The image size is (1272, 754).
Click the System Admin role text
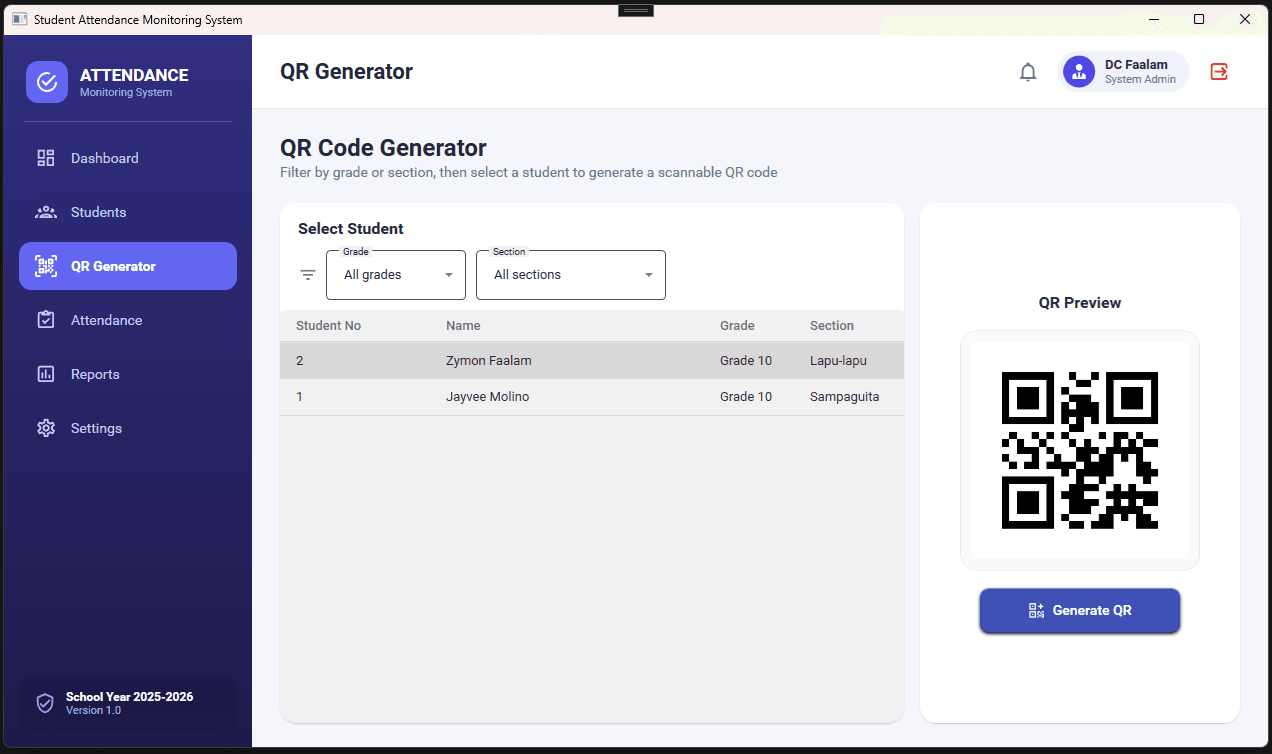[x=1140, y=80]
